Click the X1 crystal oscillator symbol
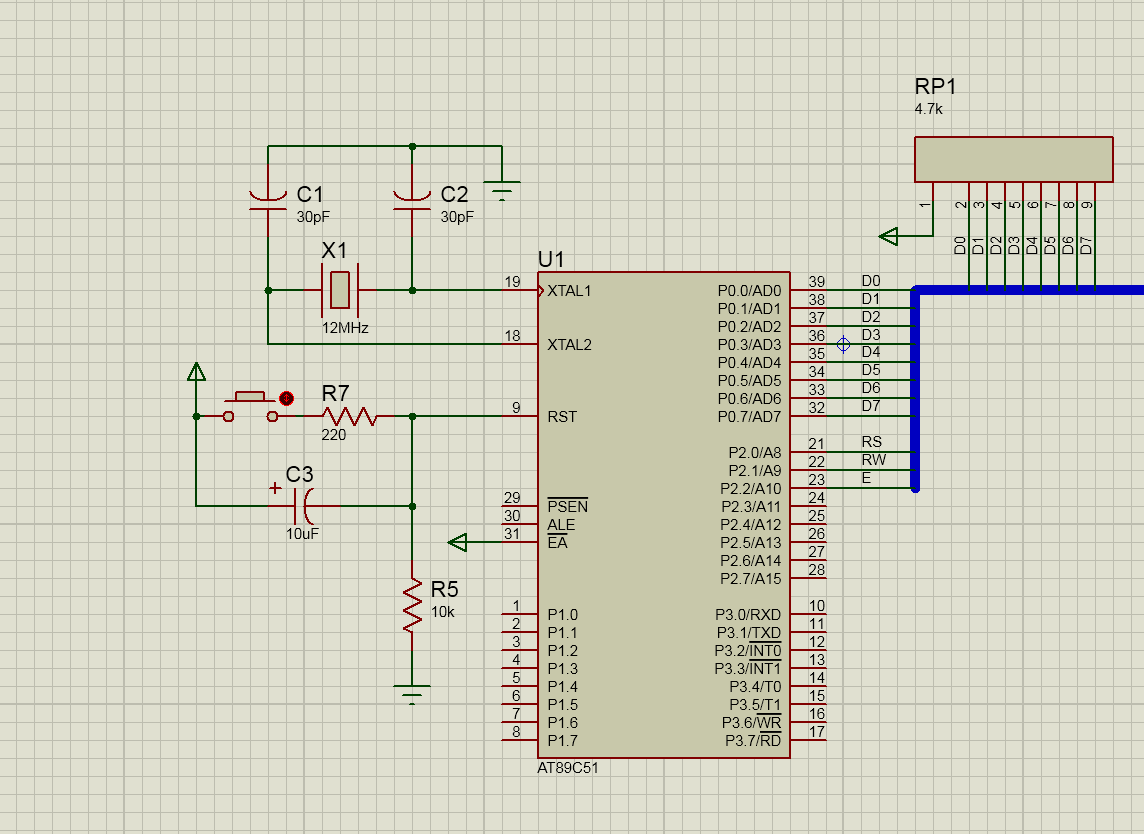 [x=339, y=290]
